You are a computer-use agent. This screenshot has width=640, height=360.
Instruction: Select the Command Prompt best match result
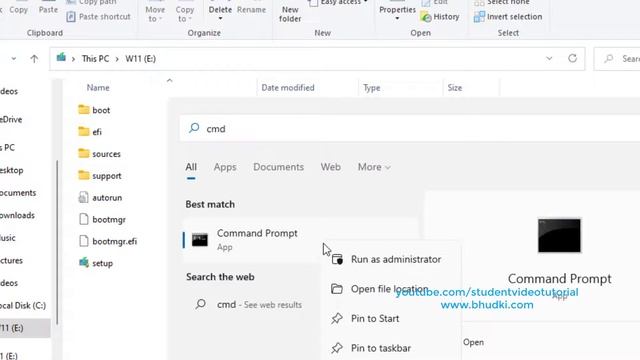click(300, 240)
